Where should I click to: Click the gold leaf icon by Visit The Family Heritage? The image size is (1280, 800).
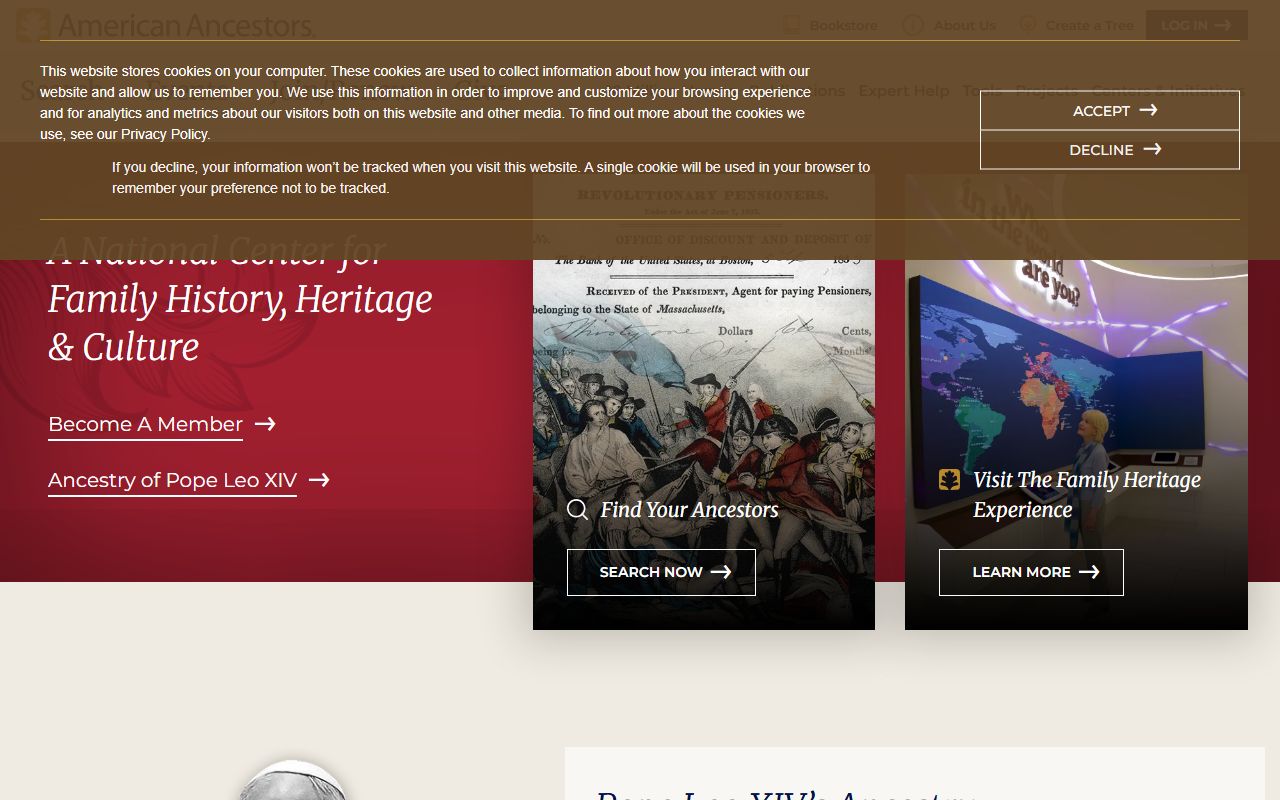click(x=949, y=480)
